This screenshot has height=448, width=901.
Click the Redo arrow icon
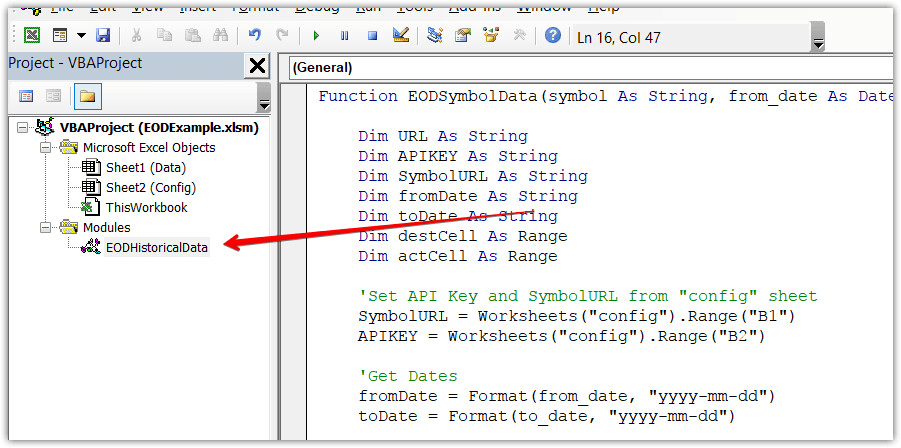click(x=283, y=36)
